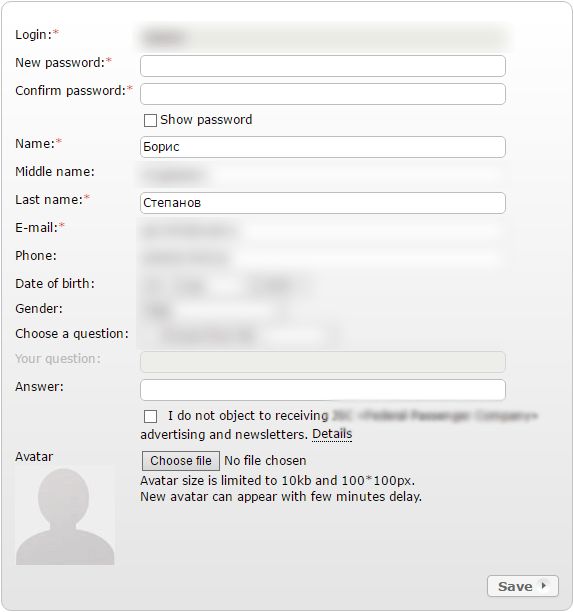Click the Choose file button for avatar
The width and height of the screenshot is (573, 612).
point(181,461)
